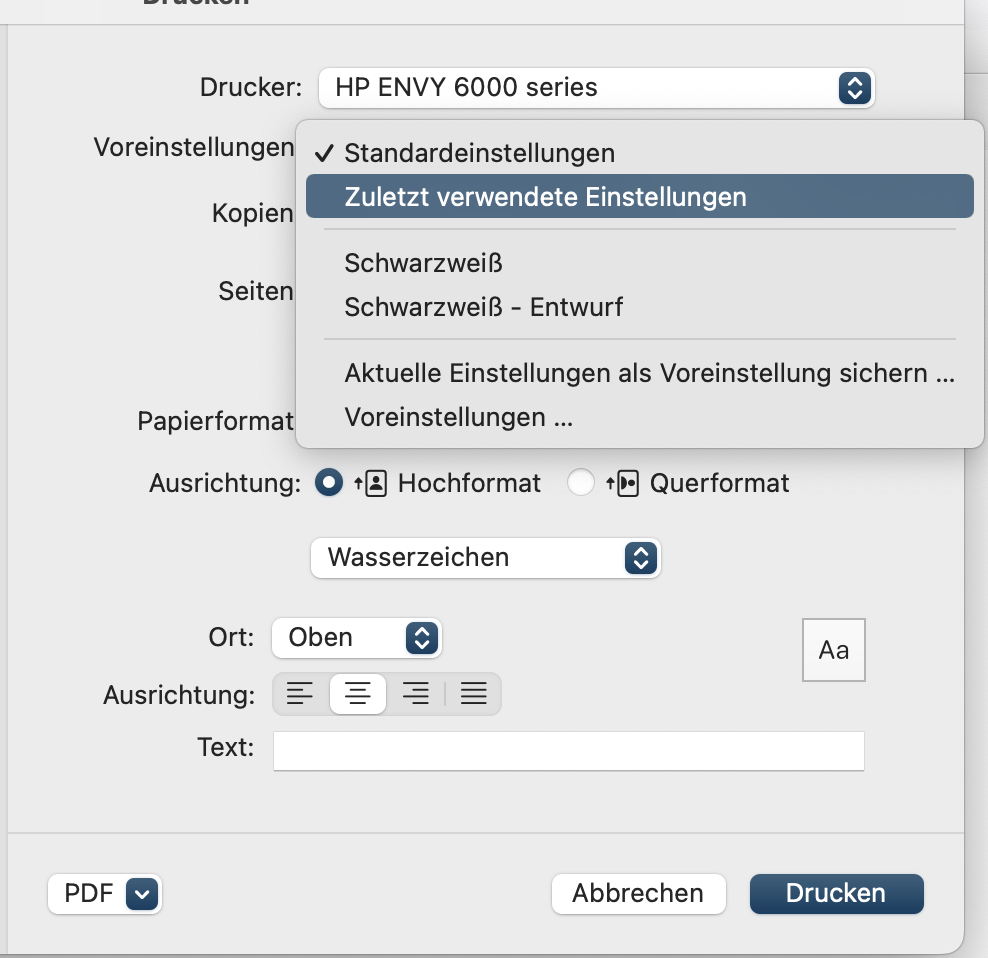Viewport: 988px width, 958px height.
Task: Pick Schwarzweiß - Entwurf preset
Action: point(483,307)
